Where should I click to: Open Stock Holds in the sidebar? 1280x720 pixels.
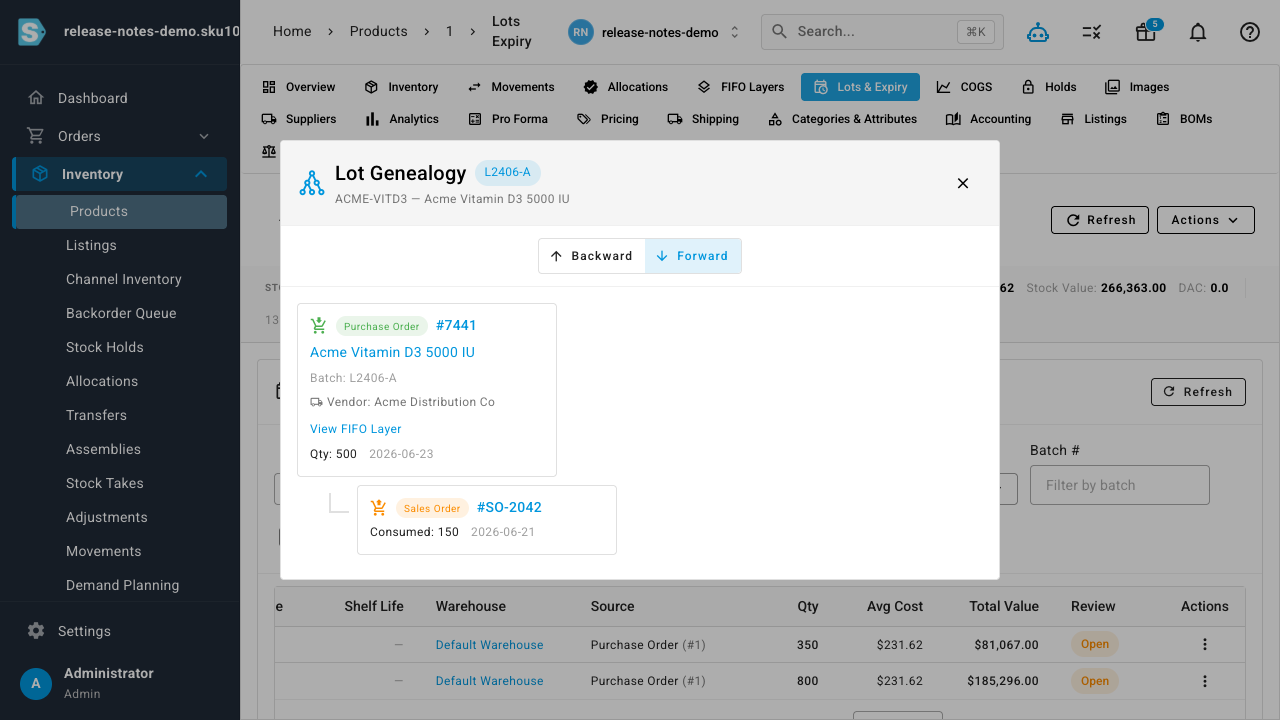105,347
